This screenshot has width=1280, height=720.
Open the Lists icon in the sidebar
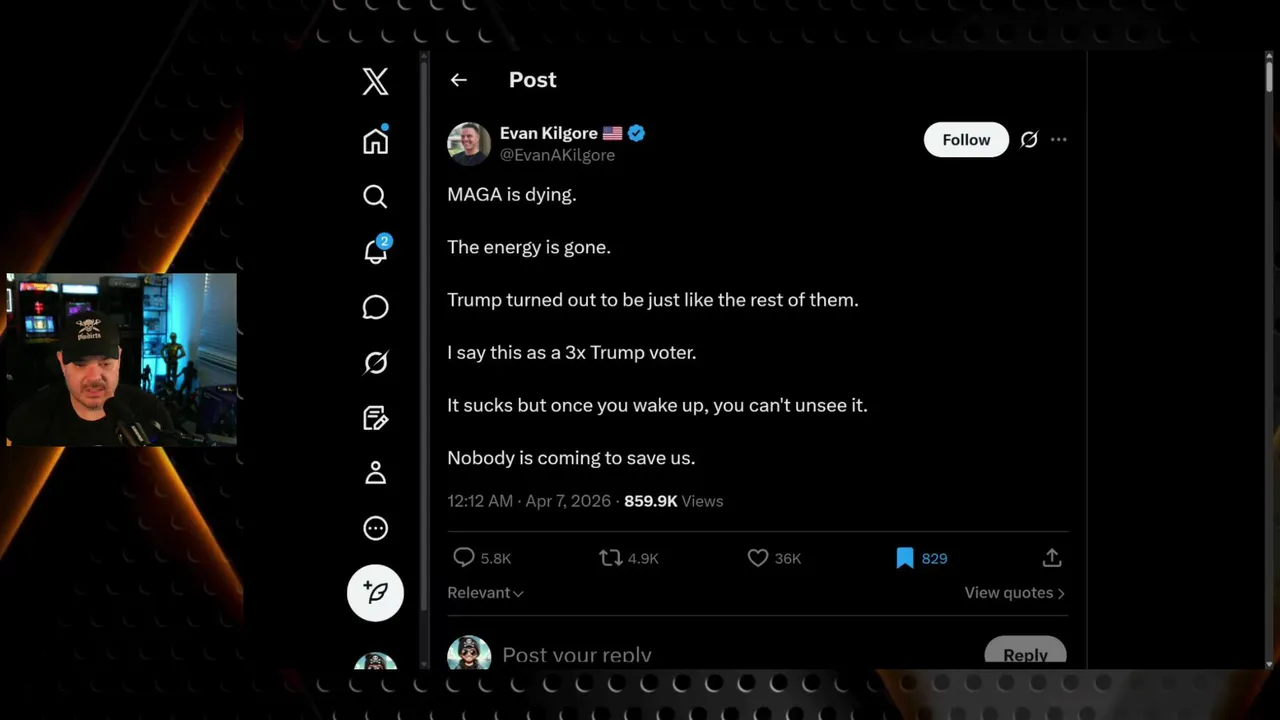(375, 418)
